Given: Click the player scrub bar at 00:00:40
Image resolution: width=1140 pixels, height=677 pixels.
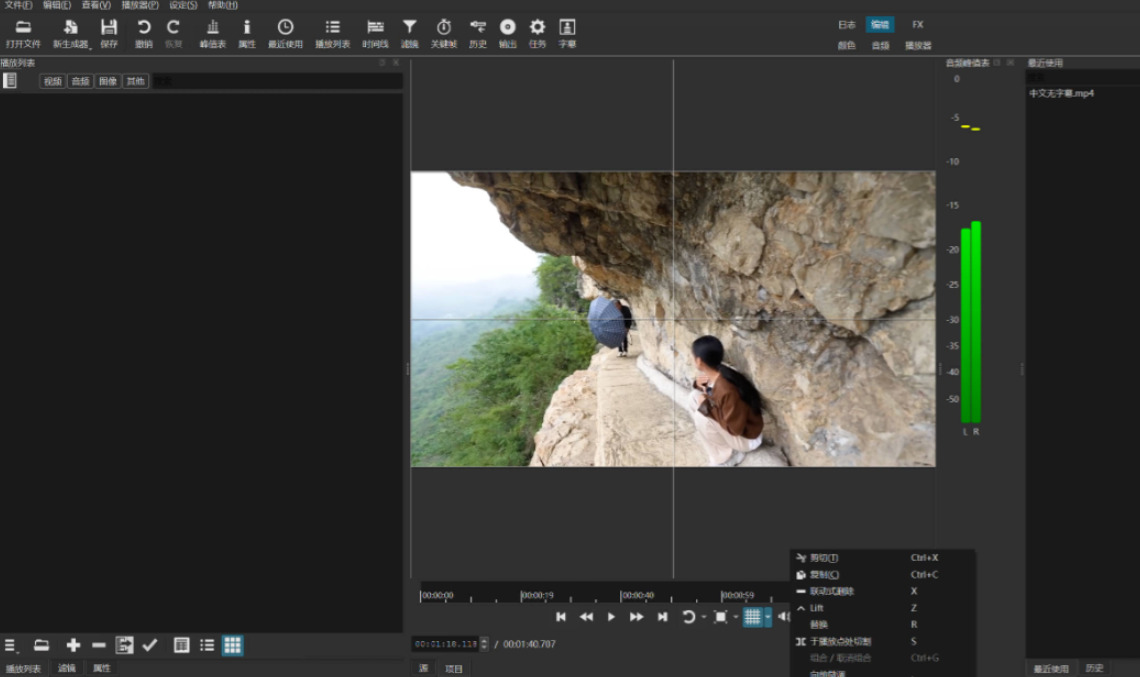Looking at the screenshot, I should click(622, 596).
